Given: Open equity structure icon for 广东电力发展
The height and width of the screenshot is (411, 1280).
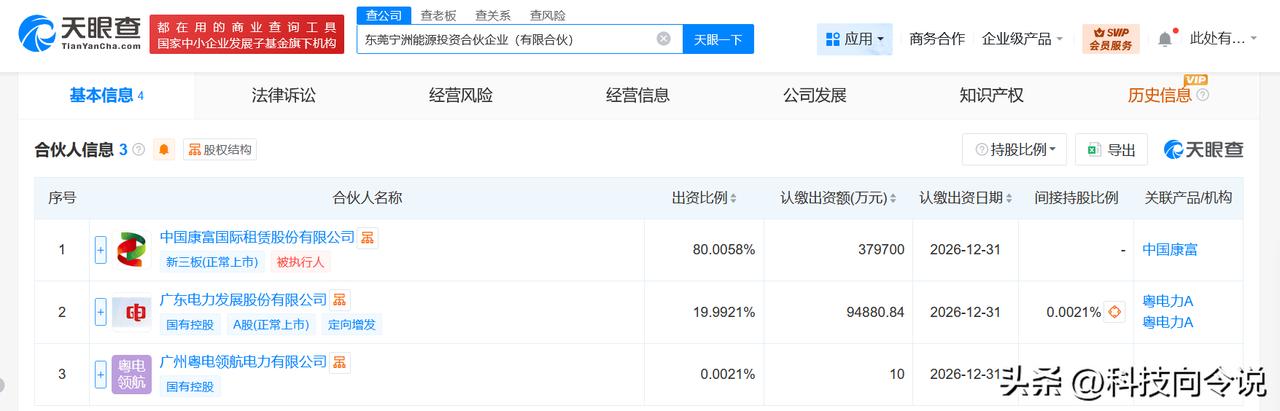Looking at the screenshot, I should (x=340, y=300).
